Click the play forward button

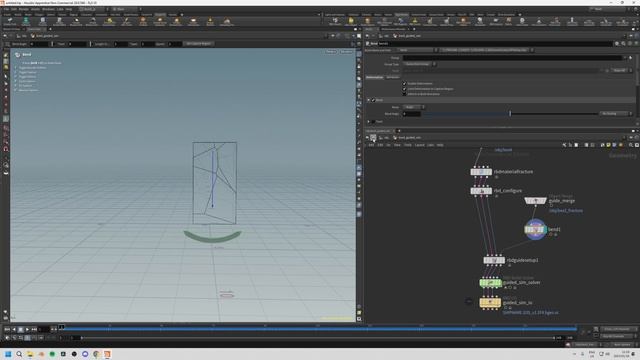(x=27, y=329)
